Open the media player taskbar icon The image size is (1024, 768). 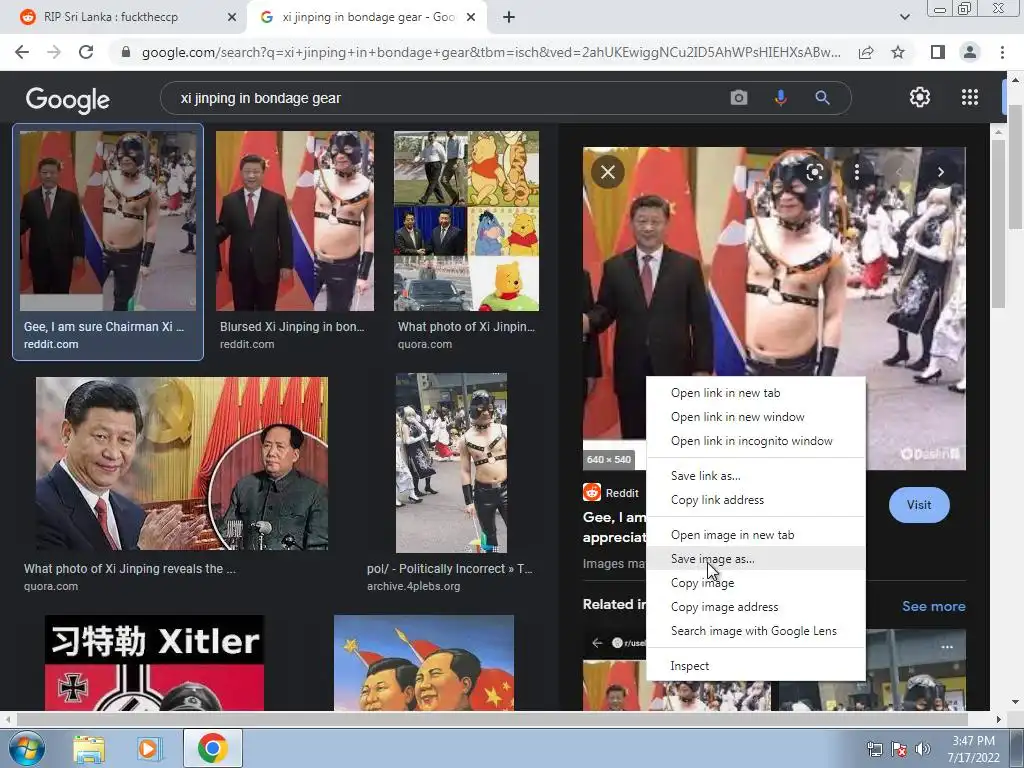coord(148,749)
